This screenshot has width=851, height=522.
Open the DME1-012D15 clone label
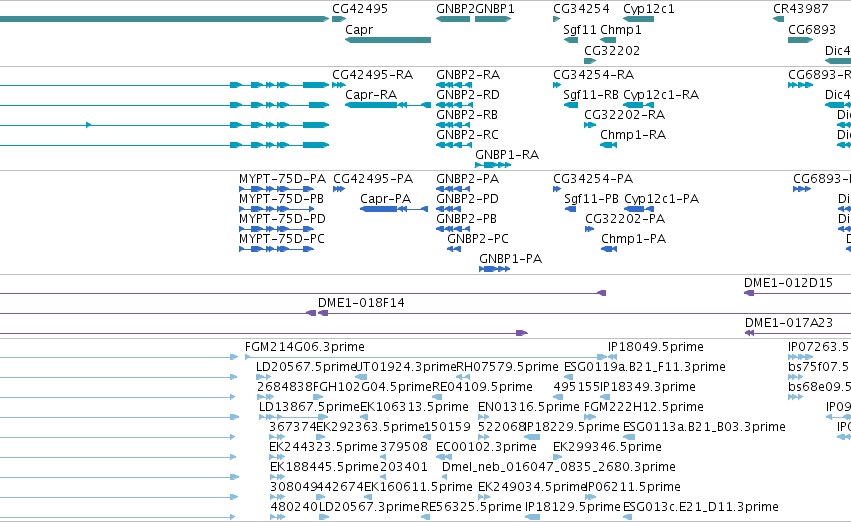[x=788, y=283]
